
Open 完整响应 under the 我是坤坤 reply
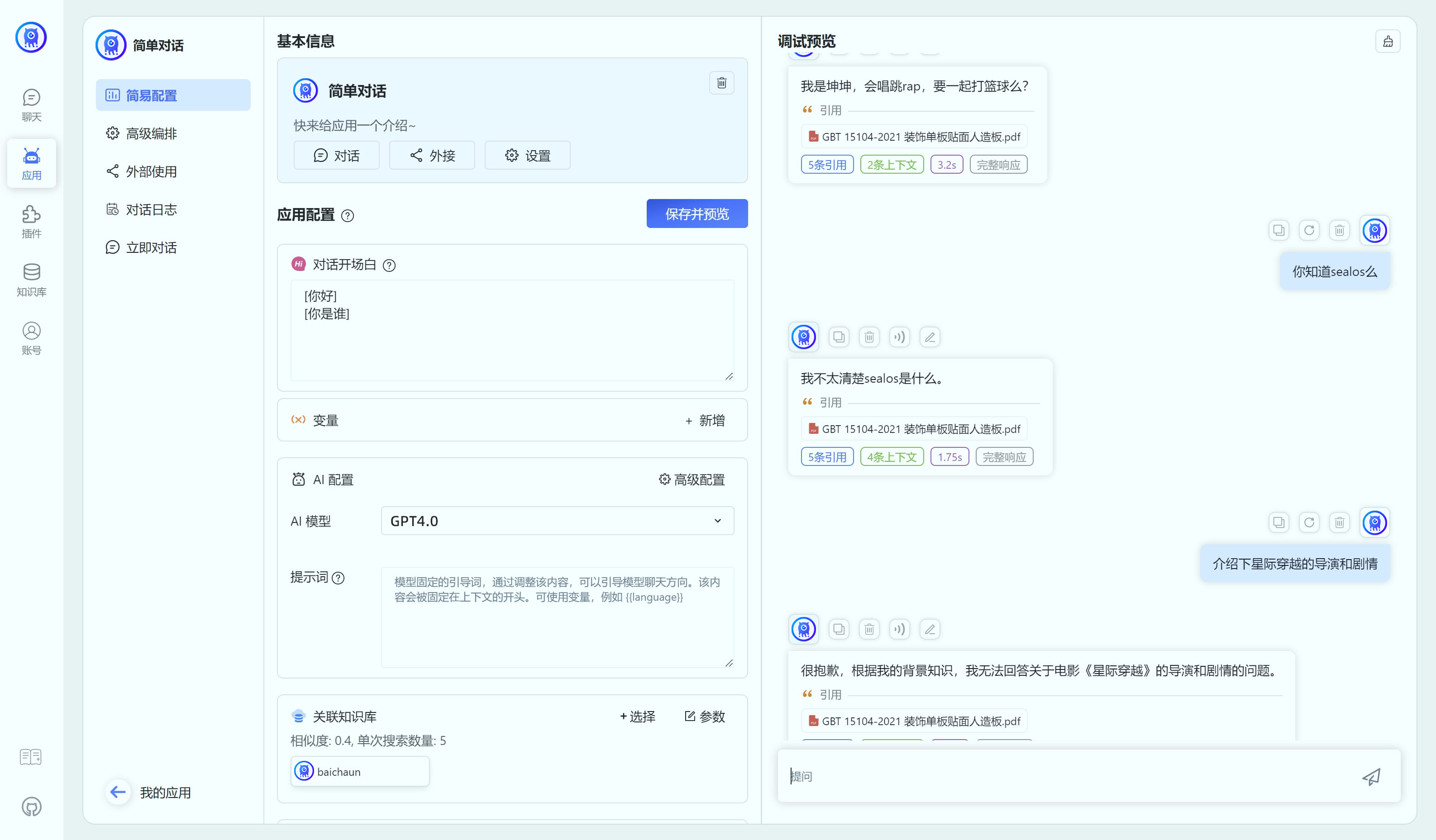click(x=998, y=165)
